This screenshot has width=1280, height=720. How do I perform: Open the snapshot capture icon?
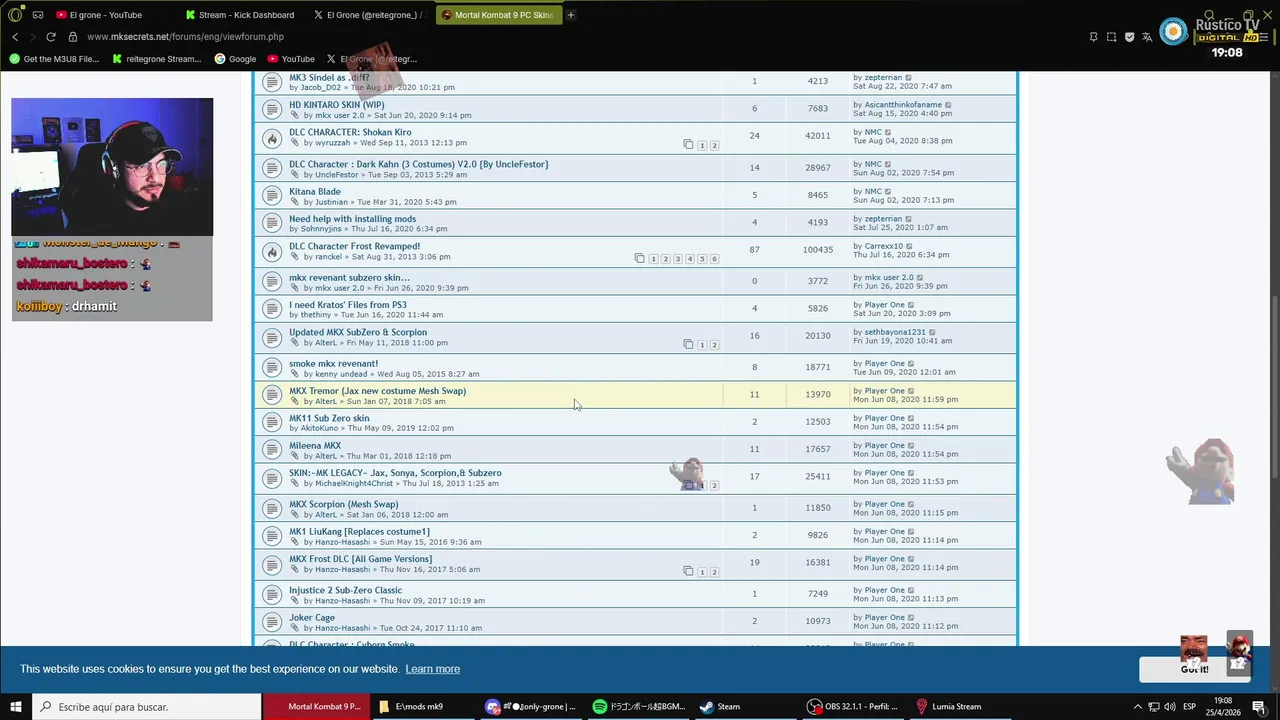1111,37
